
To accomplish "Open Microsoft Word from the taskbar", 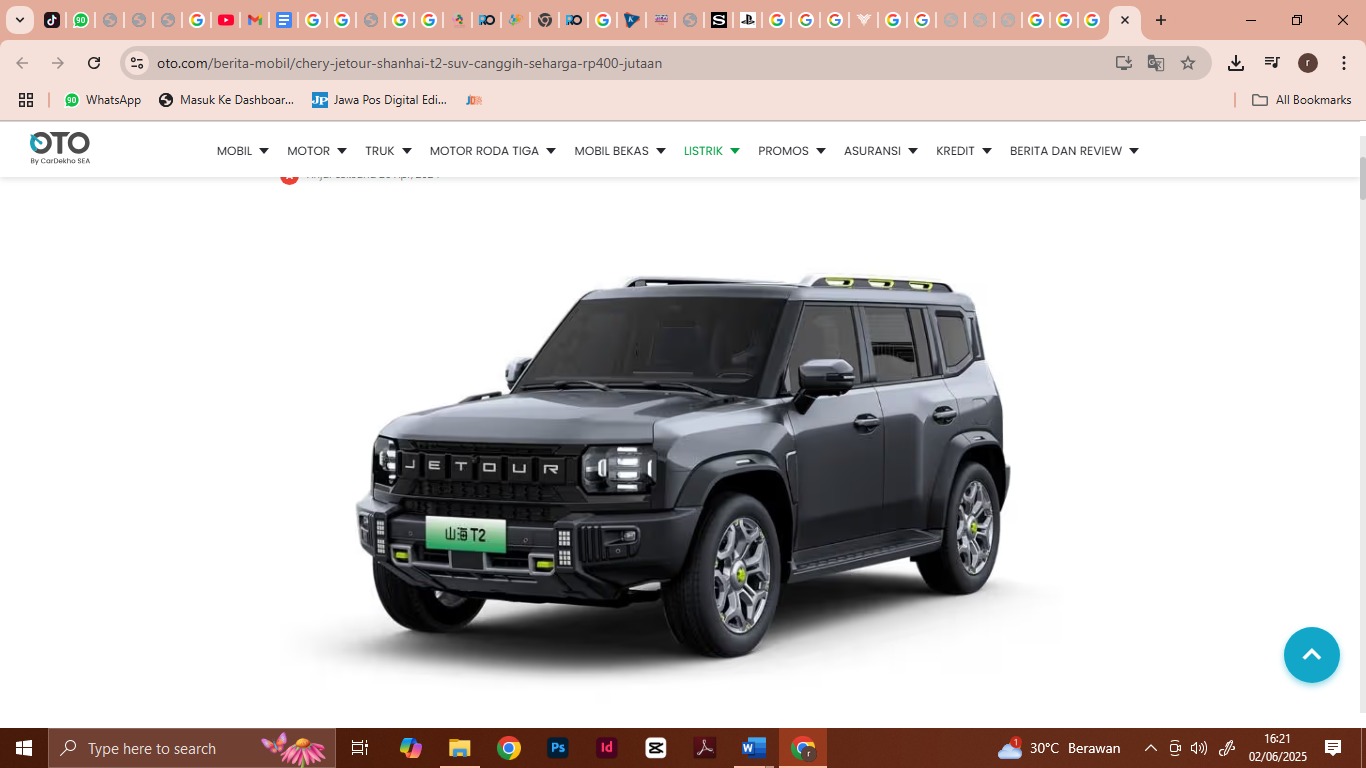I will coord(754,748).
